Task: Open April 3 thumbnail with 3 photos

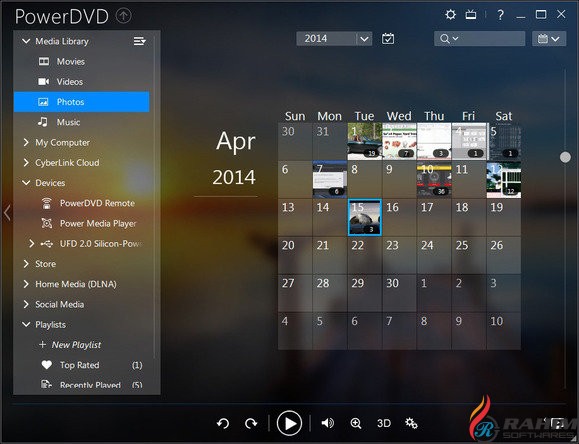Action: (x=434, y=141)
